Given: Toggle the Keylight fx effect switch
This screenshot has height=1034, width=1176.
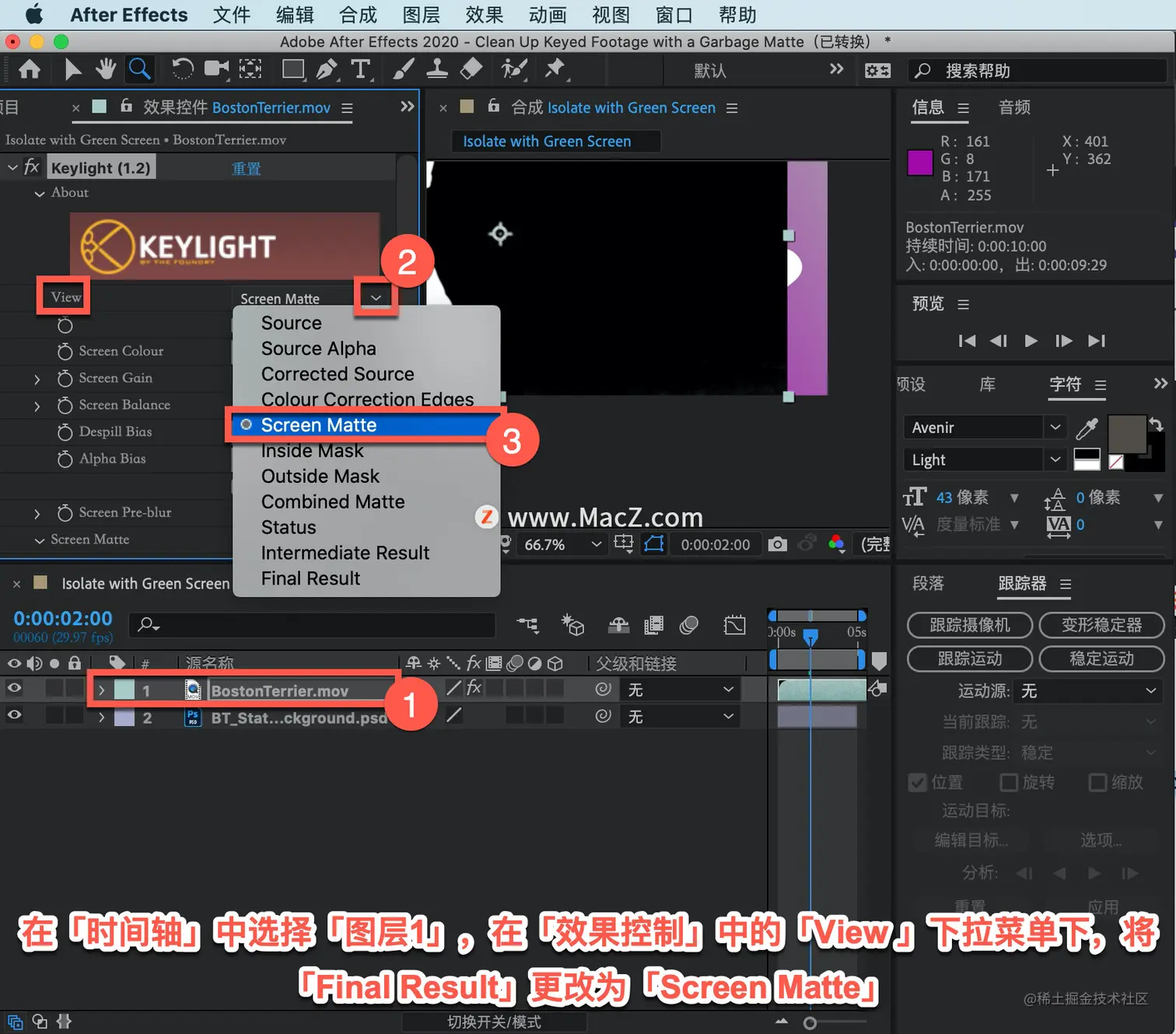Looking at the screenshot, I should tap(31, 167).
